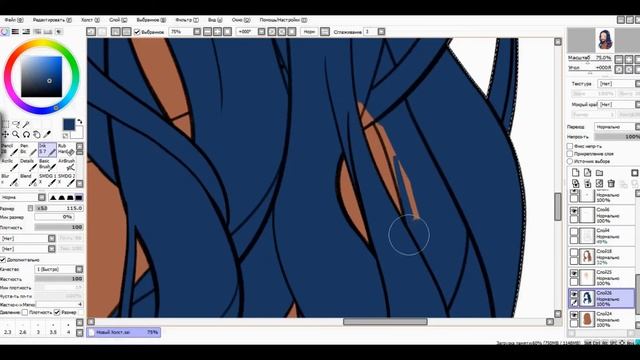This screenshot has height=360, width=640.
Task: Open the Слой menu
Action: [118, 20]
